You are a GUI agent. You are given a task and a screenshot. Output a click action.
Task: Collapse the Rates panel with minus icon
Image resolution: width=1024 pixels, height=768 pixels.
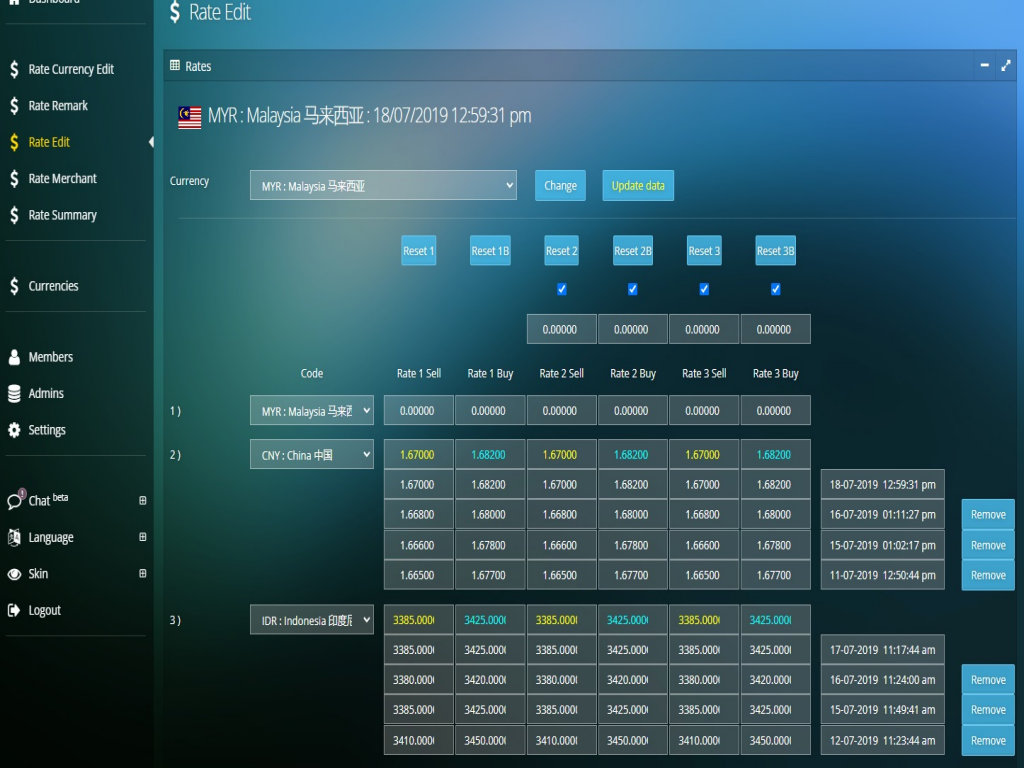click(x=984, y=66)
